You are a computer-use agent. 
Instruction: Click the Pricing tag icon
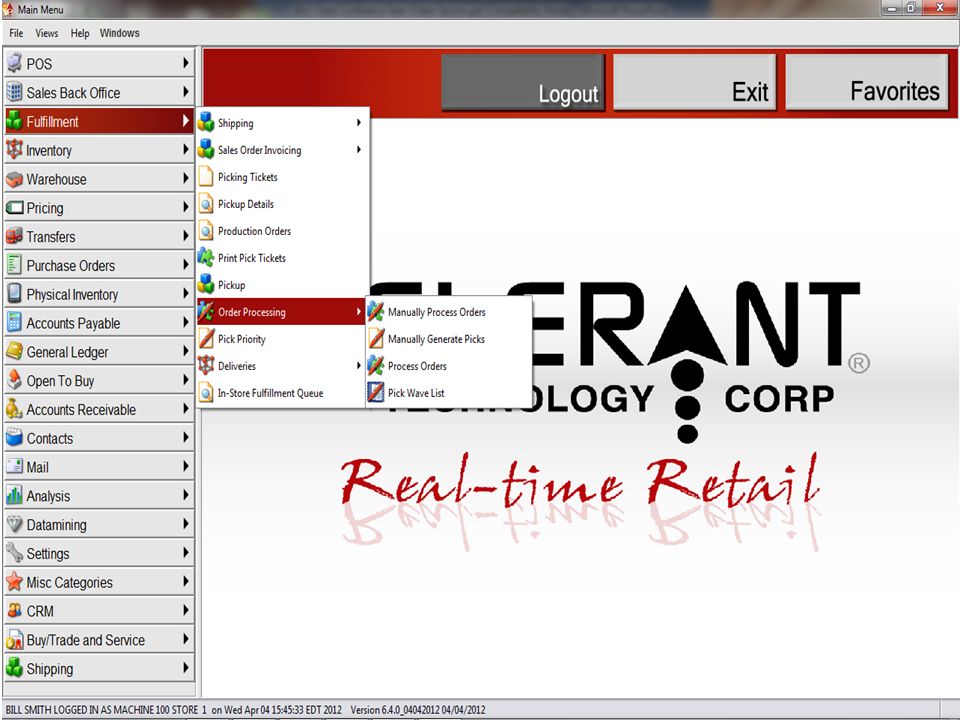[14, 208]
